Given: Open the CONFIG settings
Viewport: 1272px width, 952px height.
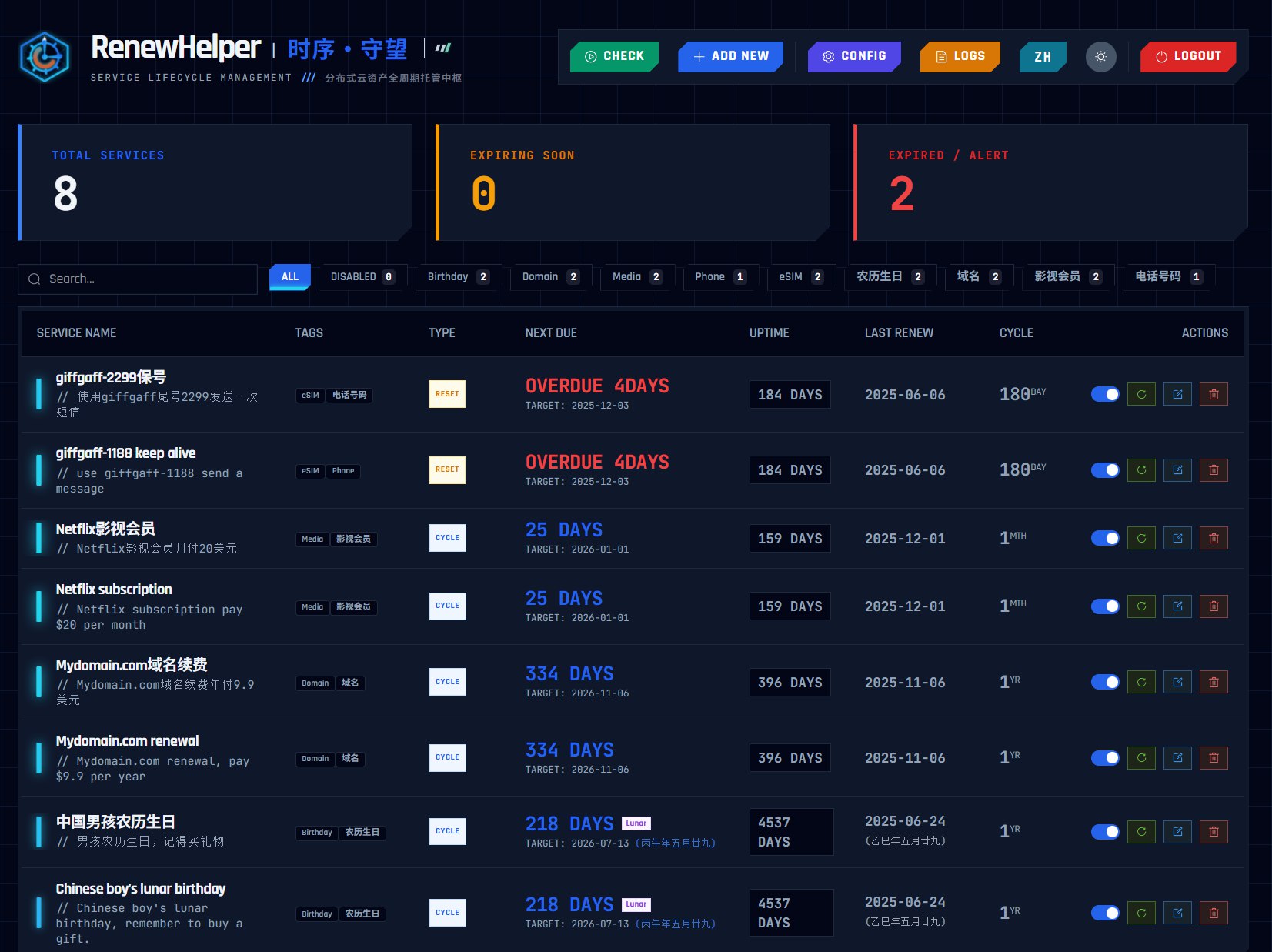Looking at the screenshot, I should point(854,57).
